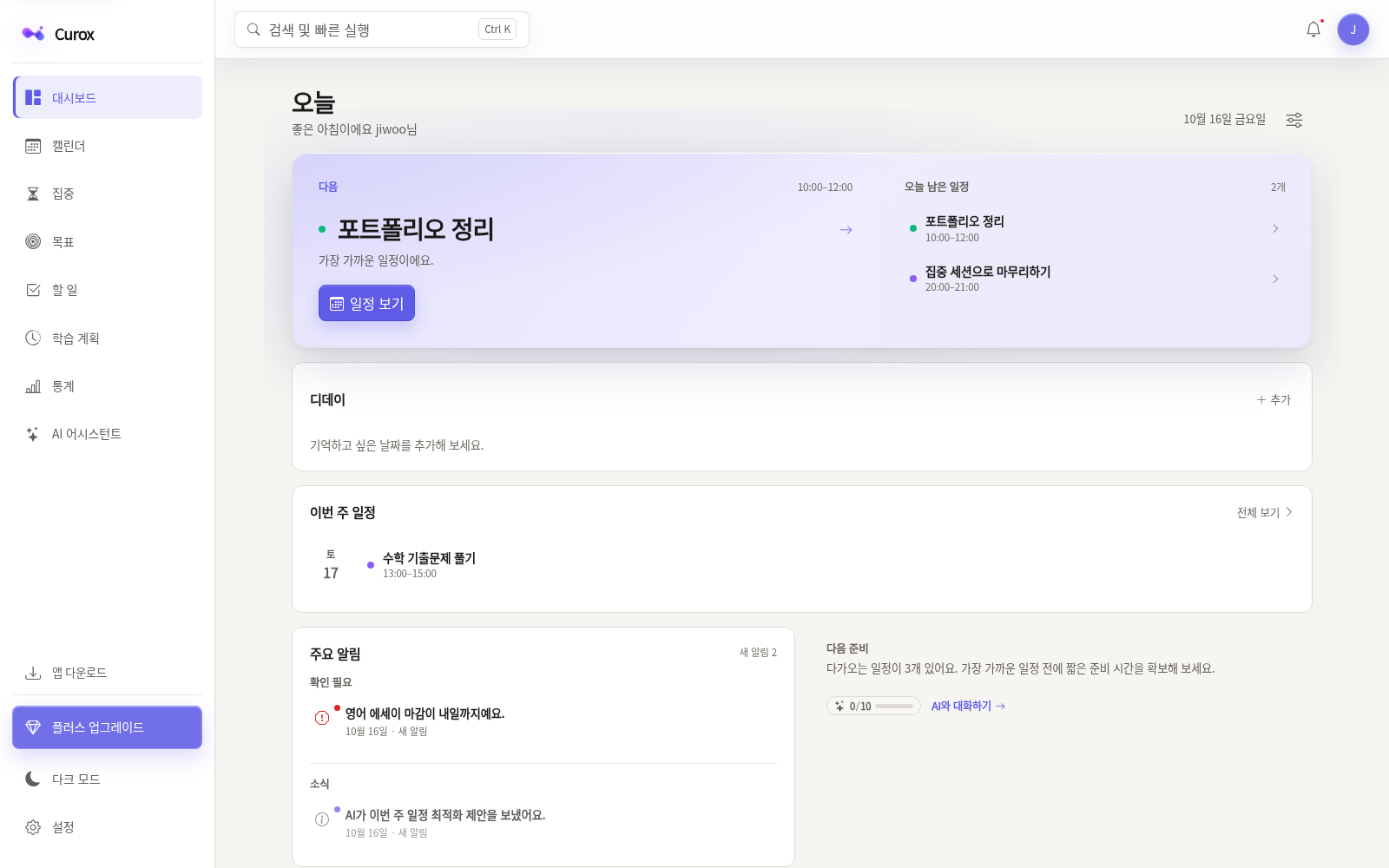Select 할 일 in the sidebar
This screenshot has height=868, width=1389.
coord(108,290)
